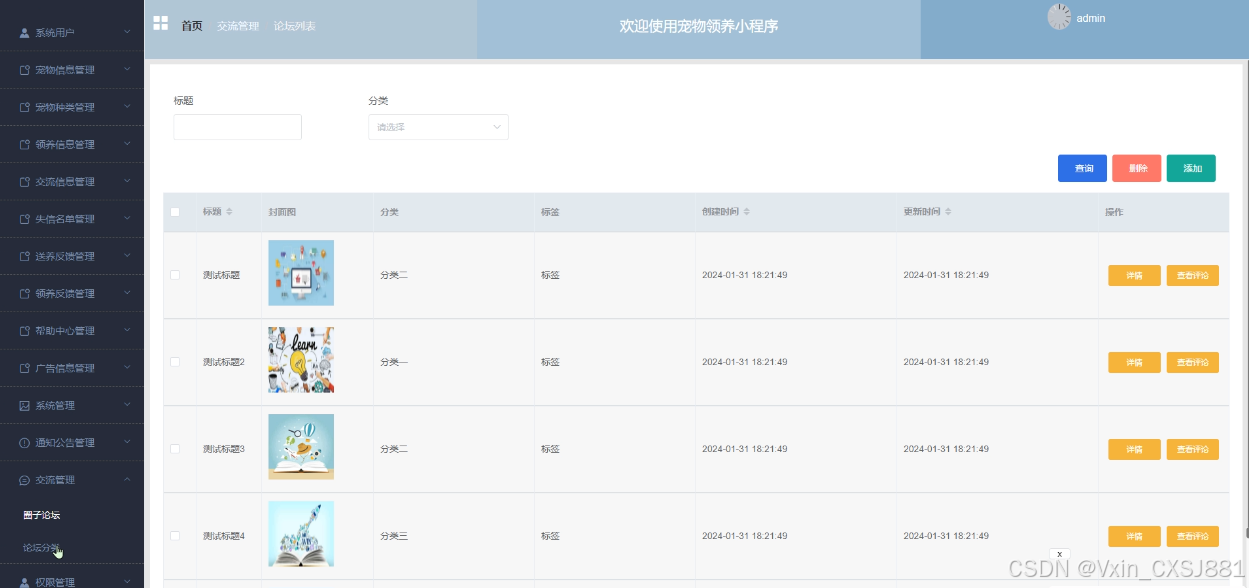Click the 失信名单管理 menu icon
Image resolution: width=1249 pixels, height=588 pixels.
(25, 219)
